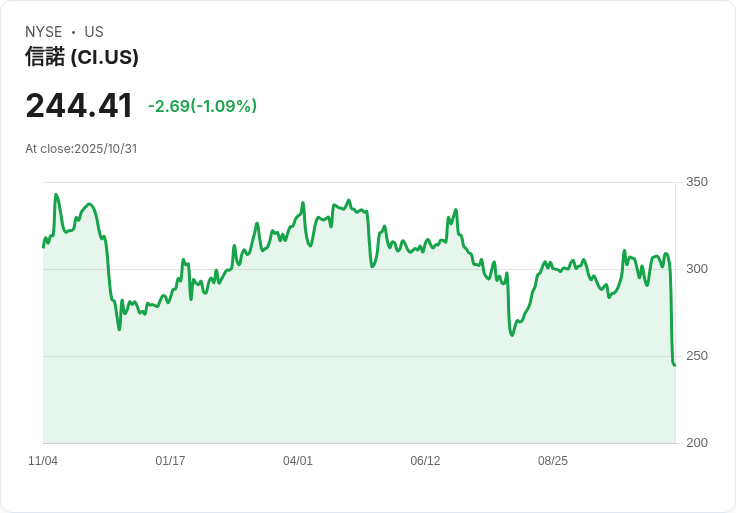The image size is (736, 513).
Task: Click the highest peak near the chart's left
Action: click(x=56, y=195)
